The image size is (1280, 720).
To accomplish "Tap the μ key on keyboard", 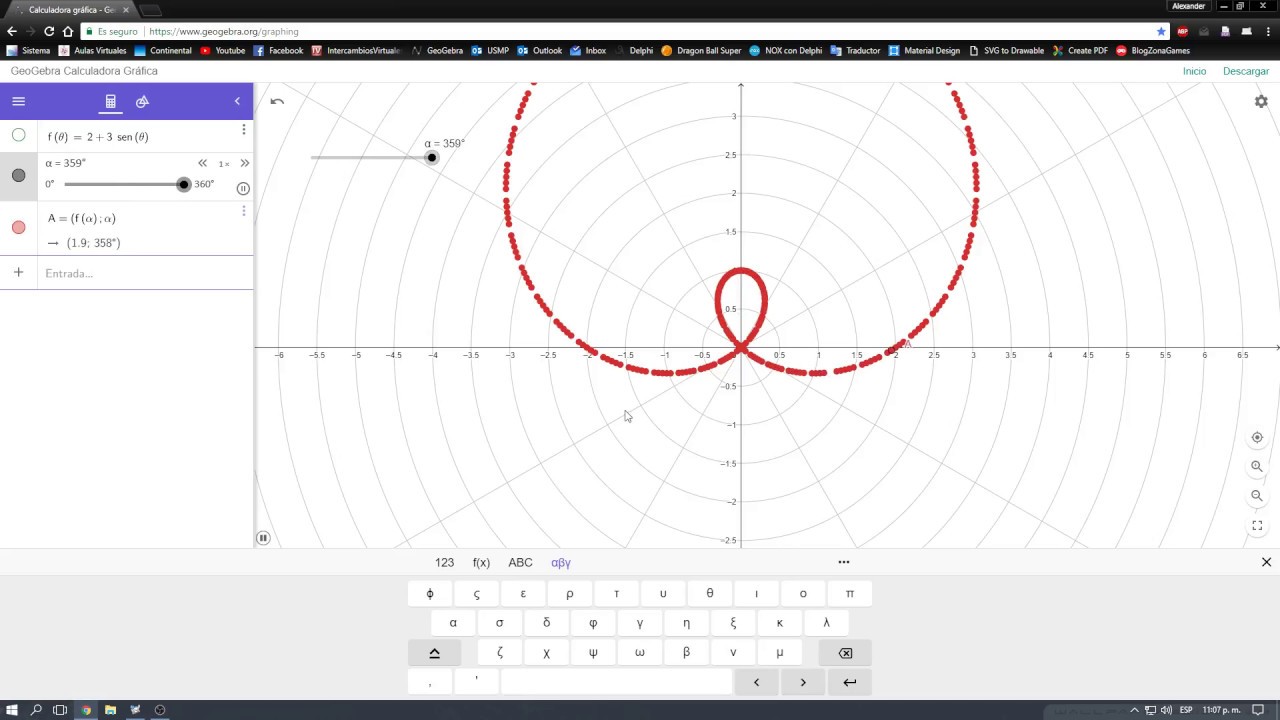I will (780, 653).
